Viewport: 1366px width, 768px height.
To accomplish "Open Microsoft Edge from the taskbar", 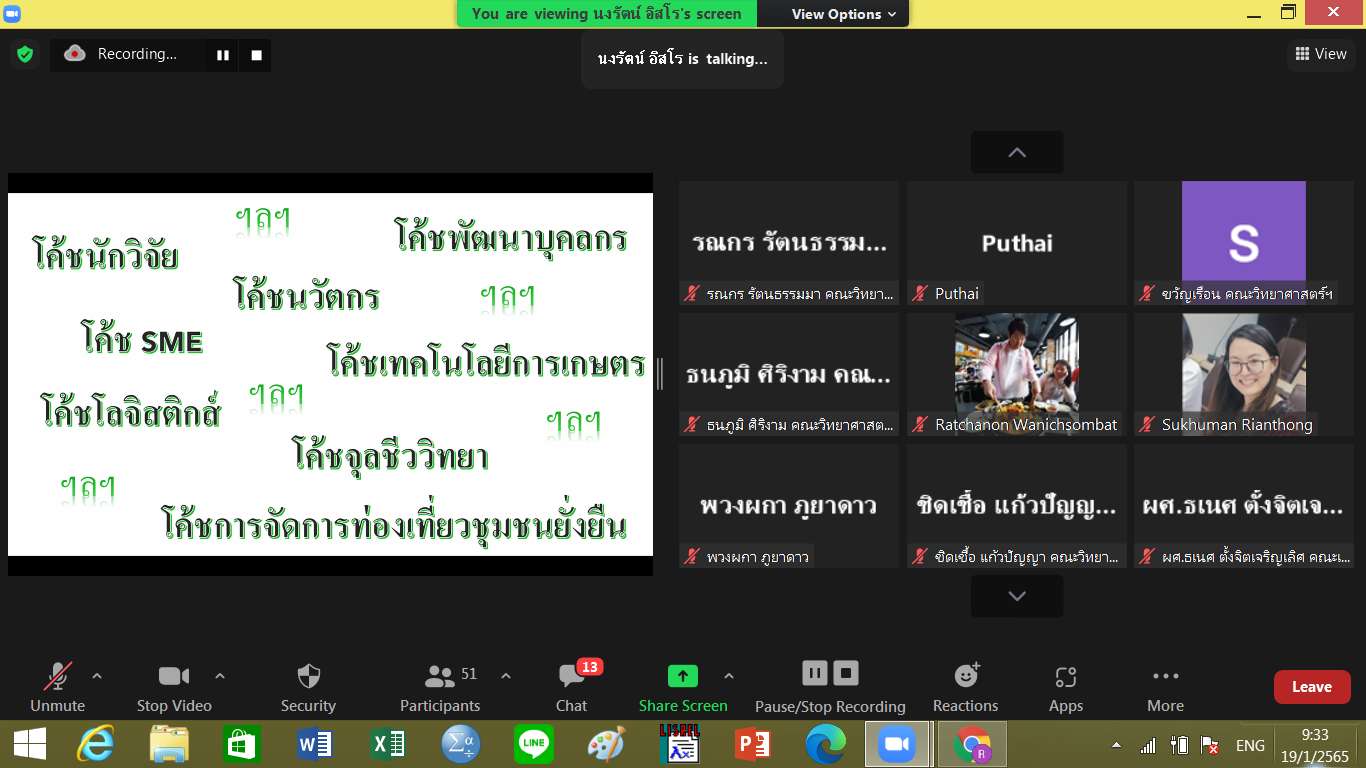I will click(x=825, y=745).
